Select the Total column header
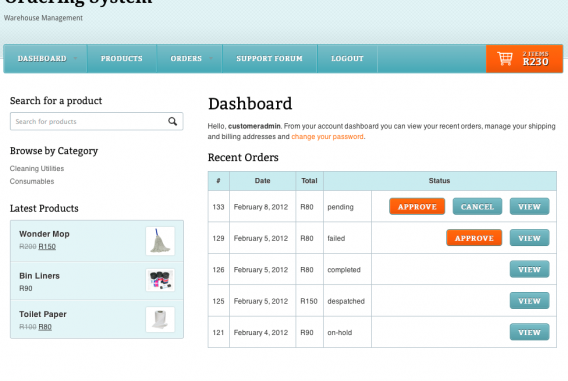 click(309, 181)
